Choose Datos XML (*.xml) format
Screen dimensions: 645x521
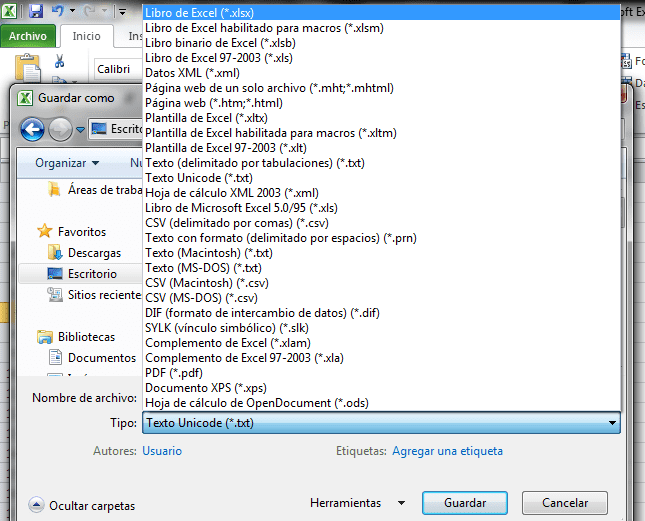(x=381, y=73)
